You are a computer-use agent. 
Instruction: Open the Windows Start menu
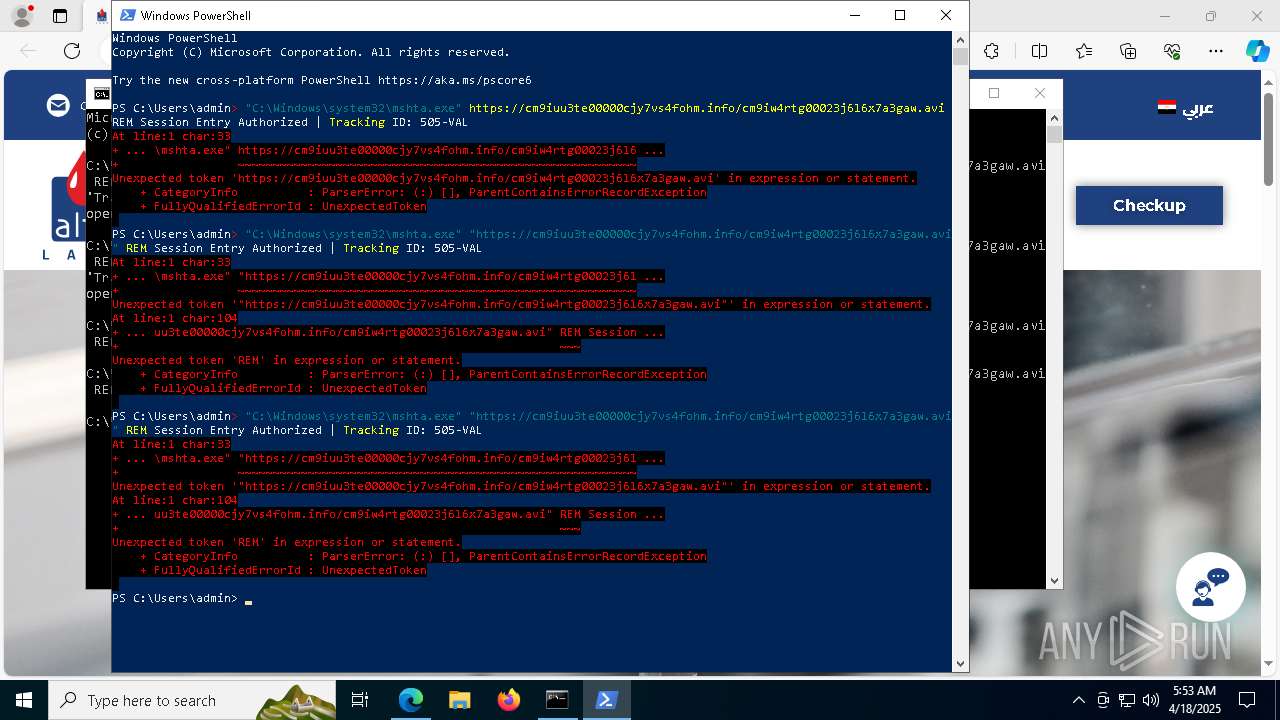coord(23,700)
